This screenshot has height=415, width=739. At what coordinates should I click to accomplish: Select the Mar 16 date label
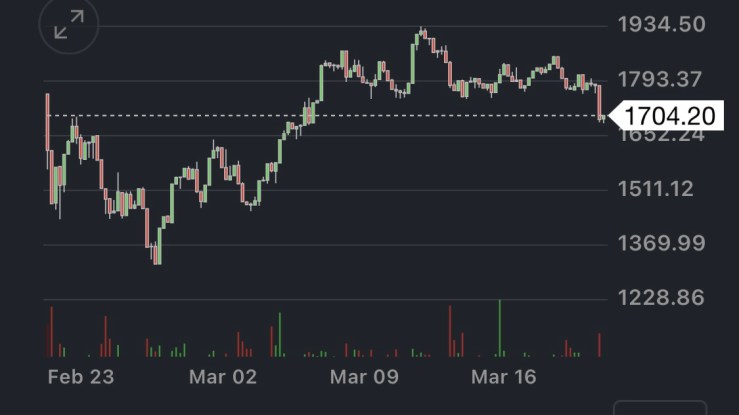pos(505,377)
